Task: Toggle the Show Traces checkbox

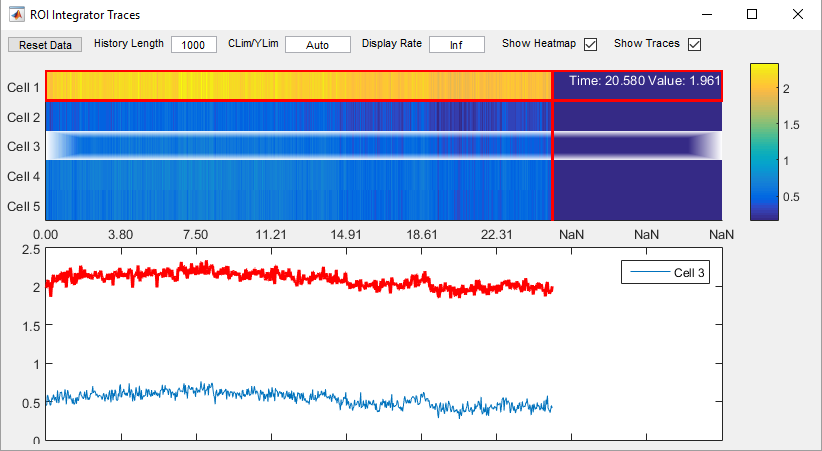Action: (x=694, y=44)
